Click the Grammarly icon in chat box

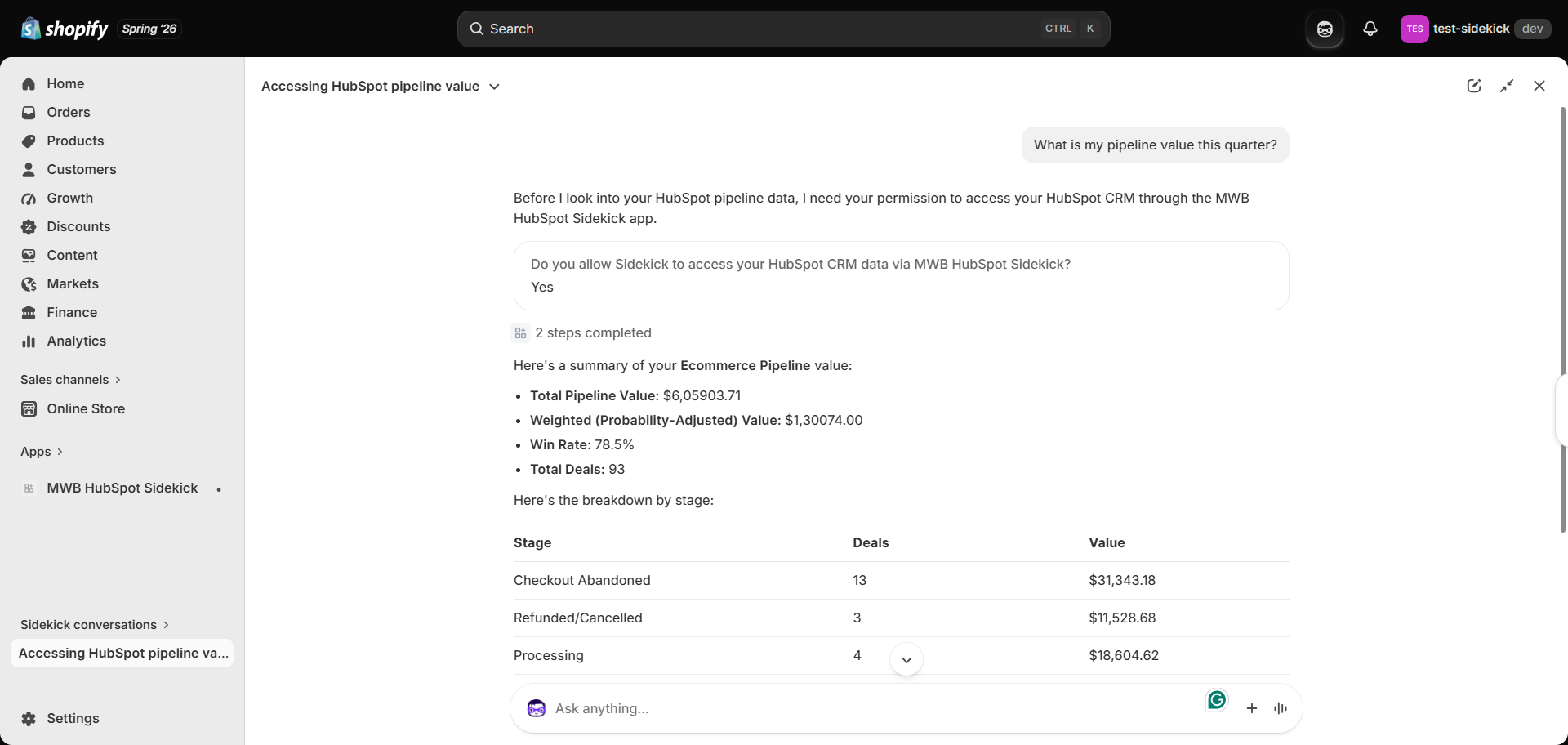[x=1217, y=700]
